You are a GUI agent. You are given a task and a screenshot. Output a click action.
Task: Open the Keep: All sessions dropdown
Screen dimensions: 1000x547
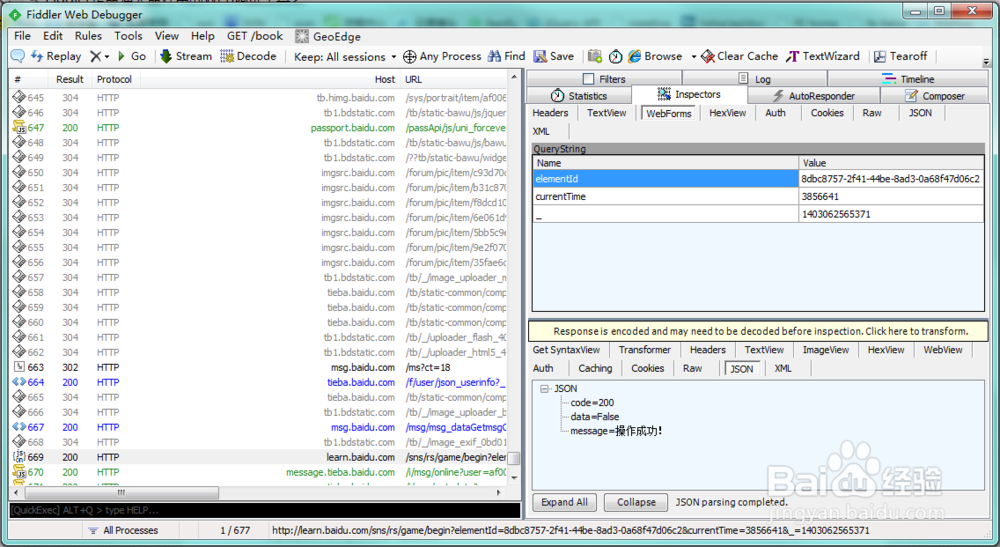(345, 57)
